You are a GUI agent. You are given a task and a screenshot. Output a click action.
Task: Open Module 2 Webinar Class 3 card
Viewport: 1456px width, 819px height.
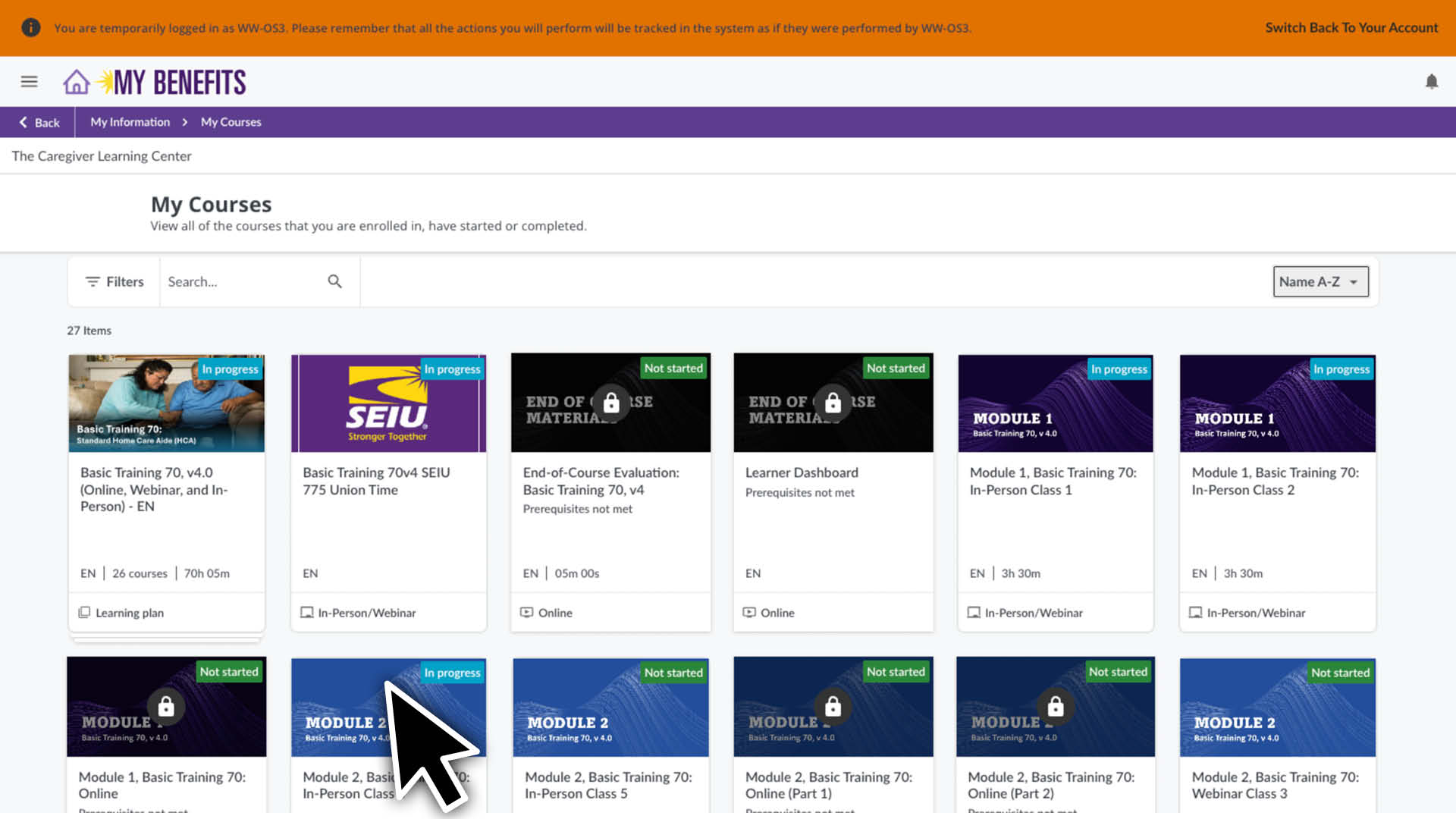(1275, 785)
